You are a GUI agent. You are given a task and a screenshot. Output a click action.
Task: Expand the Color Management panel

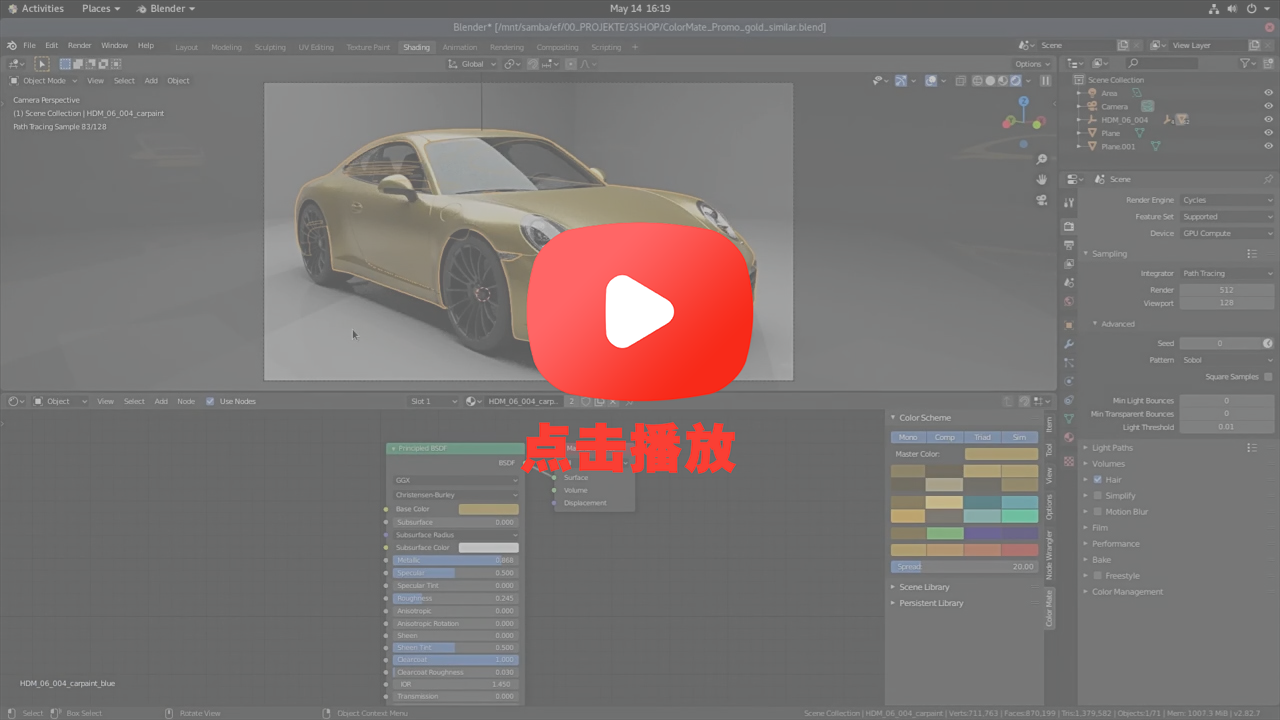(x=1127, y=592)
